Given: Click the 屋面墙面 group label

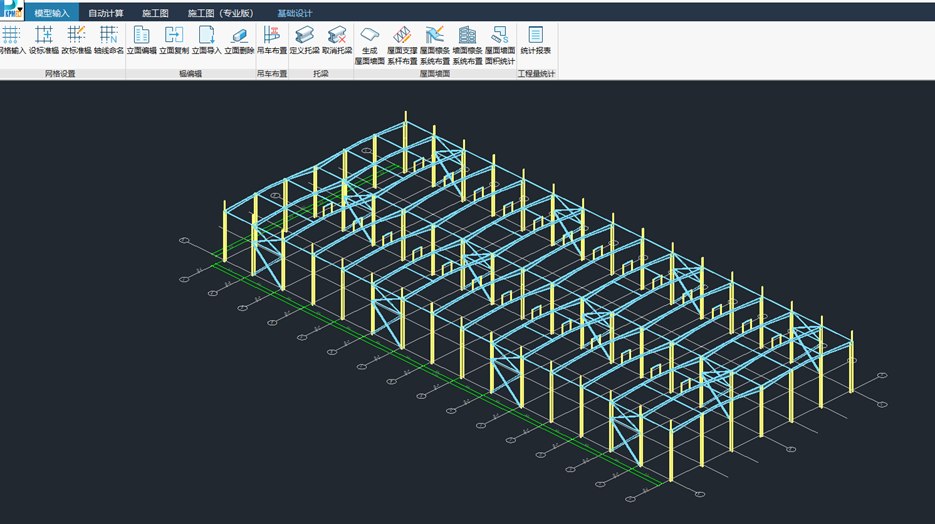Looking at the screenshot, I should point(435,74).
